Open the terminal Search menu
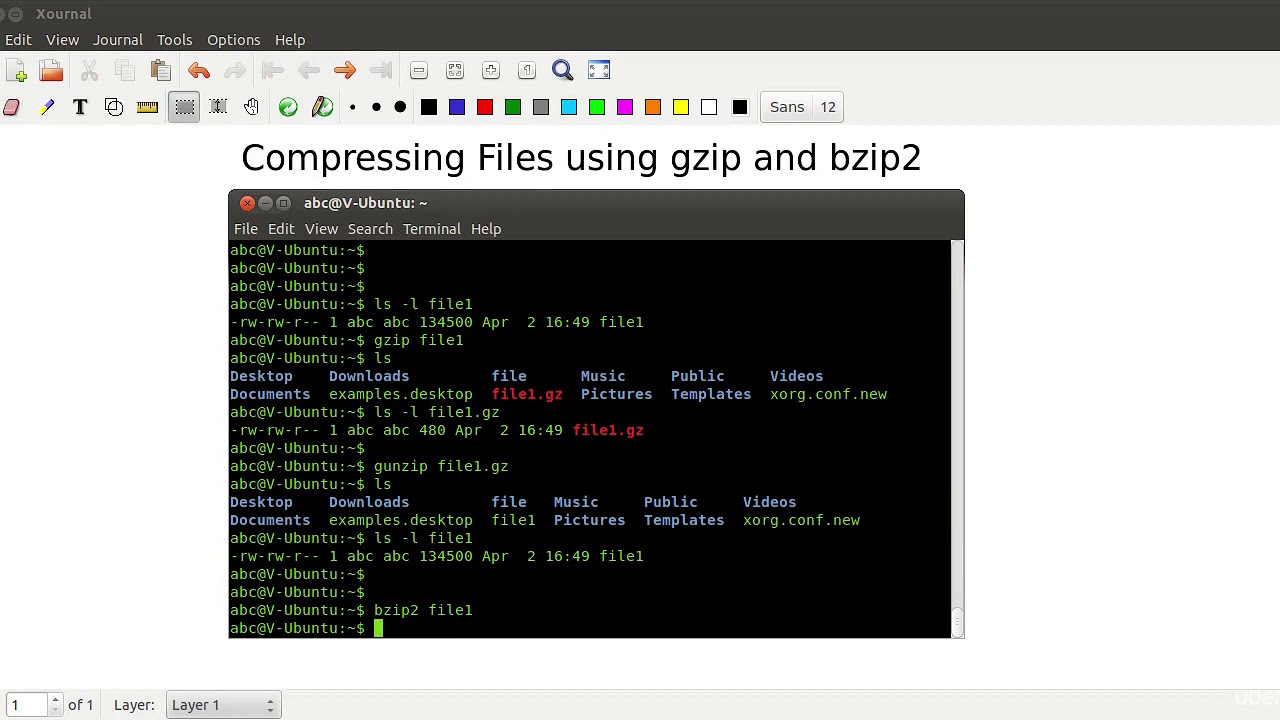This screenshot has height=720, width=1280. [370, 229]
